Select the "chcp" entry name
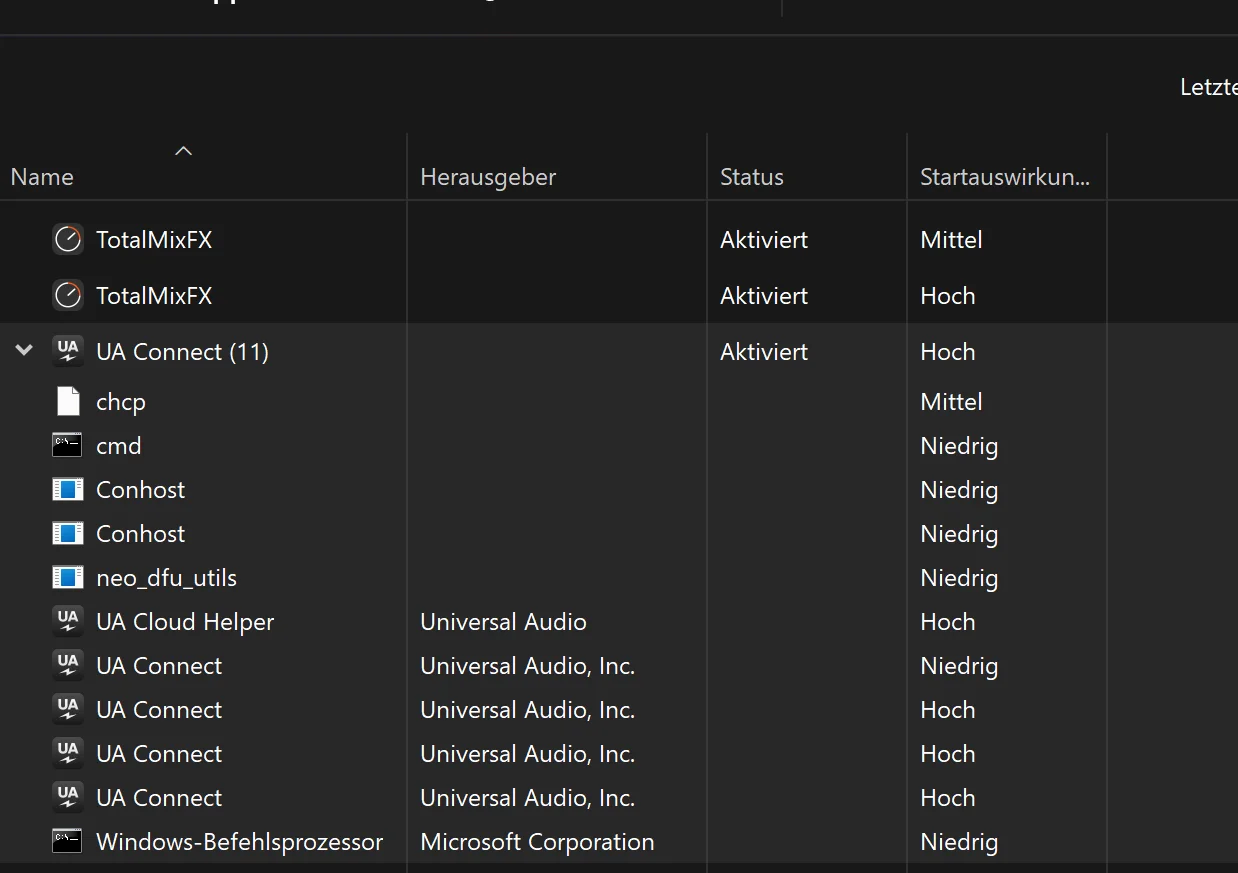This screenshot has width=1238, height=873. (x=121, y=402)
